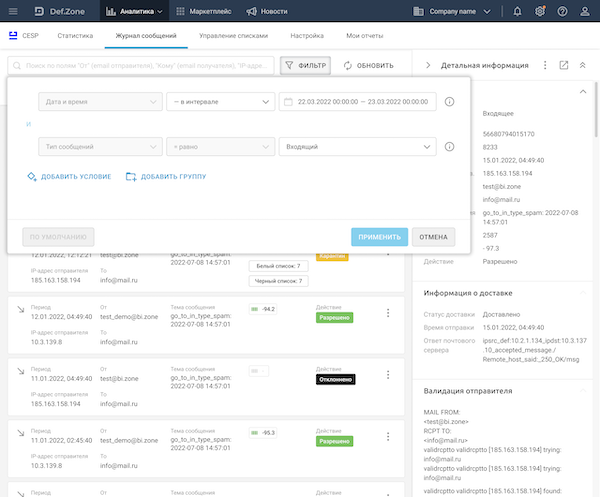
Task: Open the notifications bell
Action: click(517, 11)
